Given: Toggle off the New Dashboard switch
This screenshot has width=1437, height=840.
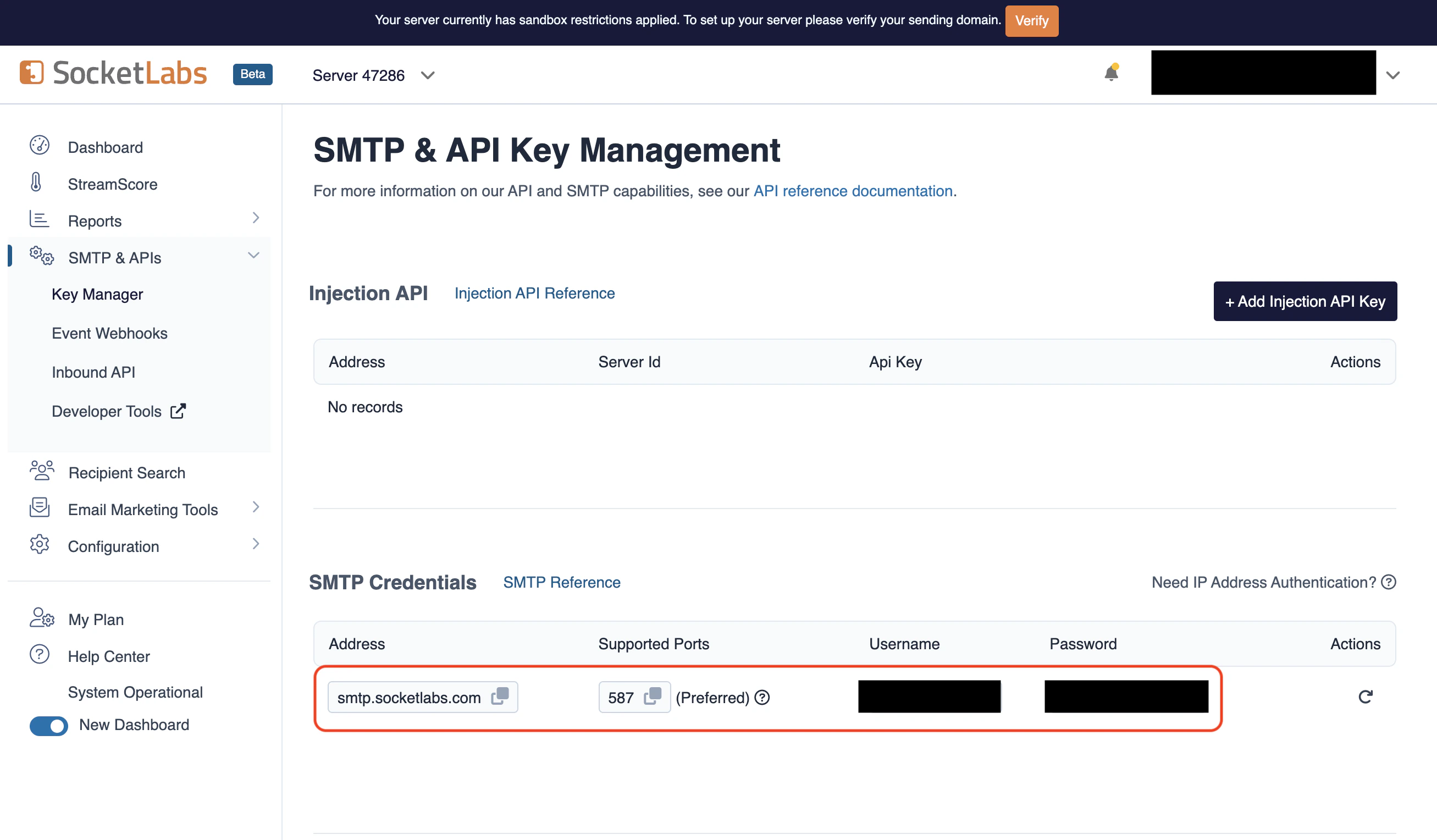Looking at the screenshot, I should 48,726.
